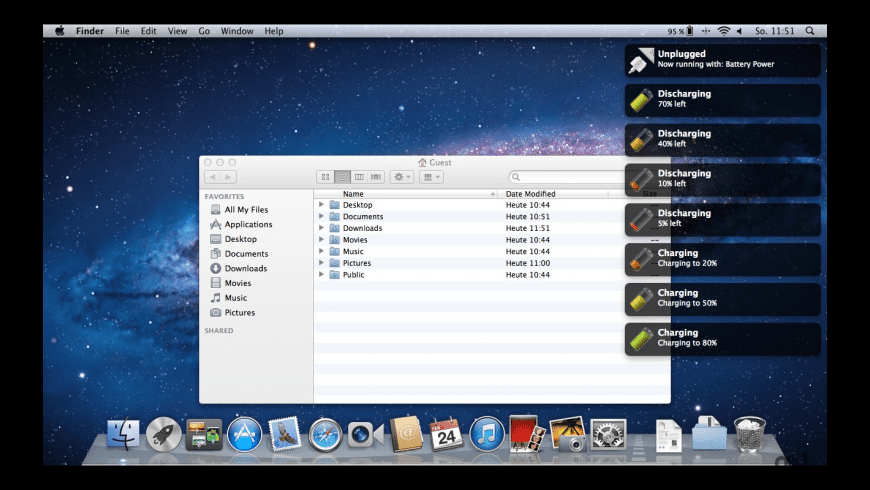The image size is (870, 490).
Task: Open the Finder application menu
Action: click(x=90, y=31)
